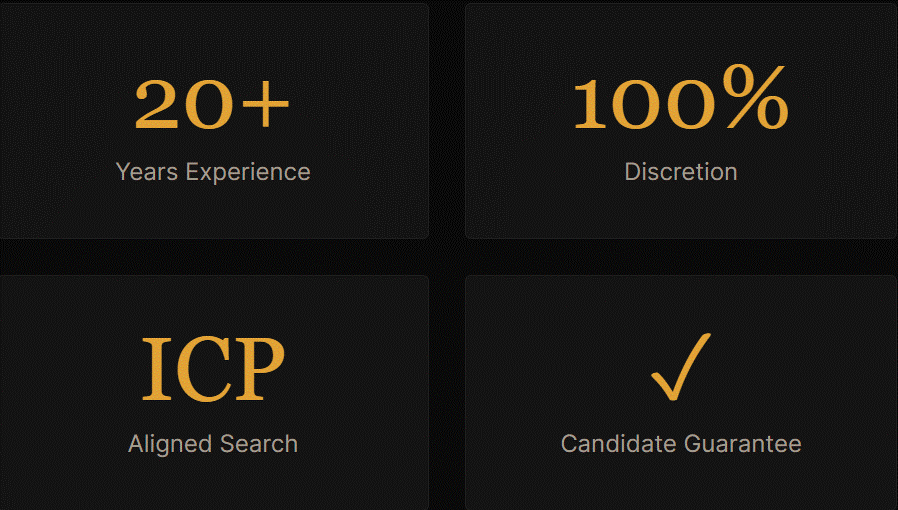Click the word Aligned
The image size is (898, 510).
[x=171, y=444]
